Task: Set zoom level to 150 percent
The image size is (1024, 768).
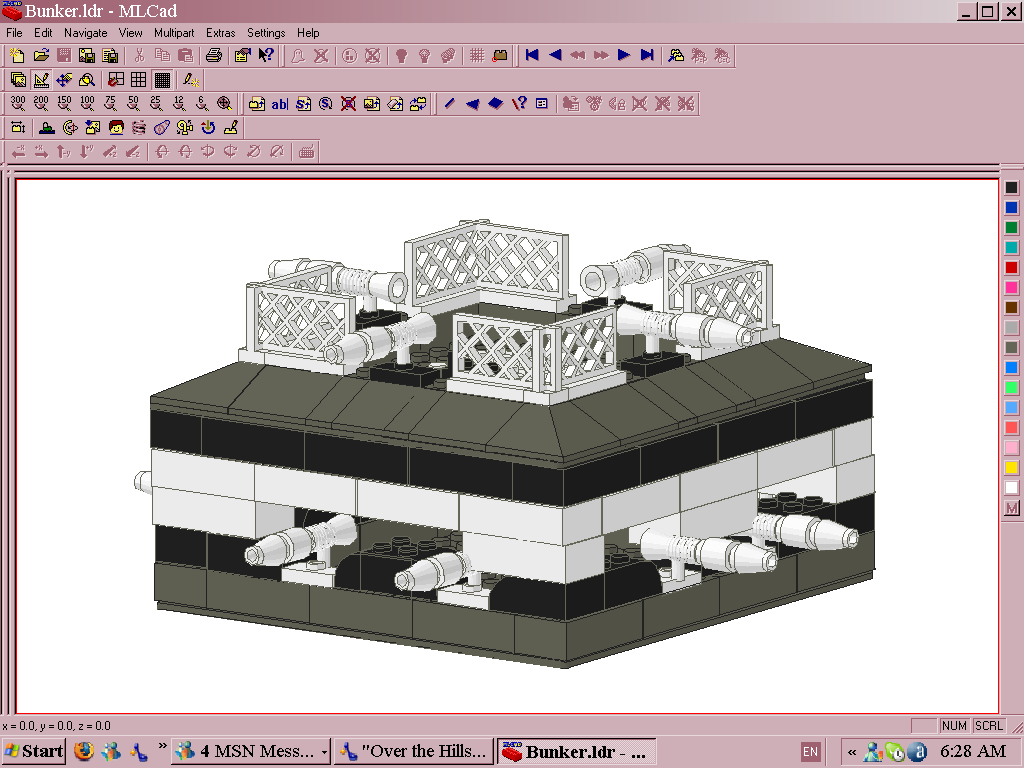Action: pyautogui.click(x=64, y=103)
